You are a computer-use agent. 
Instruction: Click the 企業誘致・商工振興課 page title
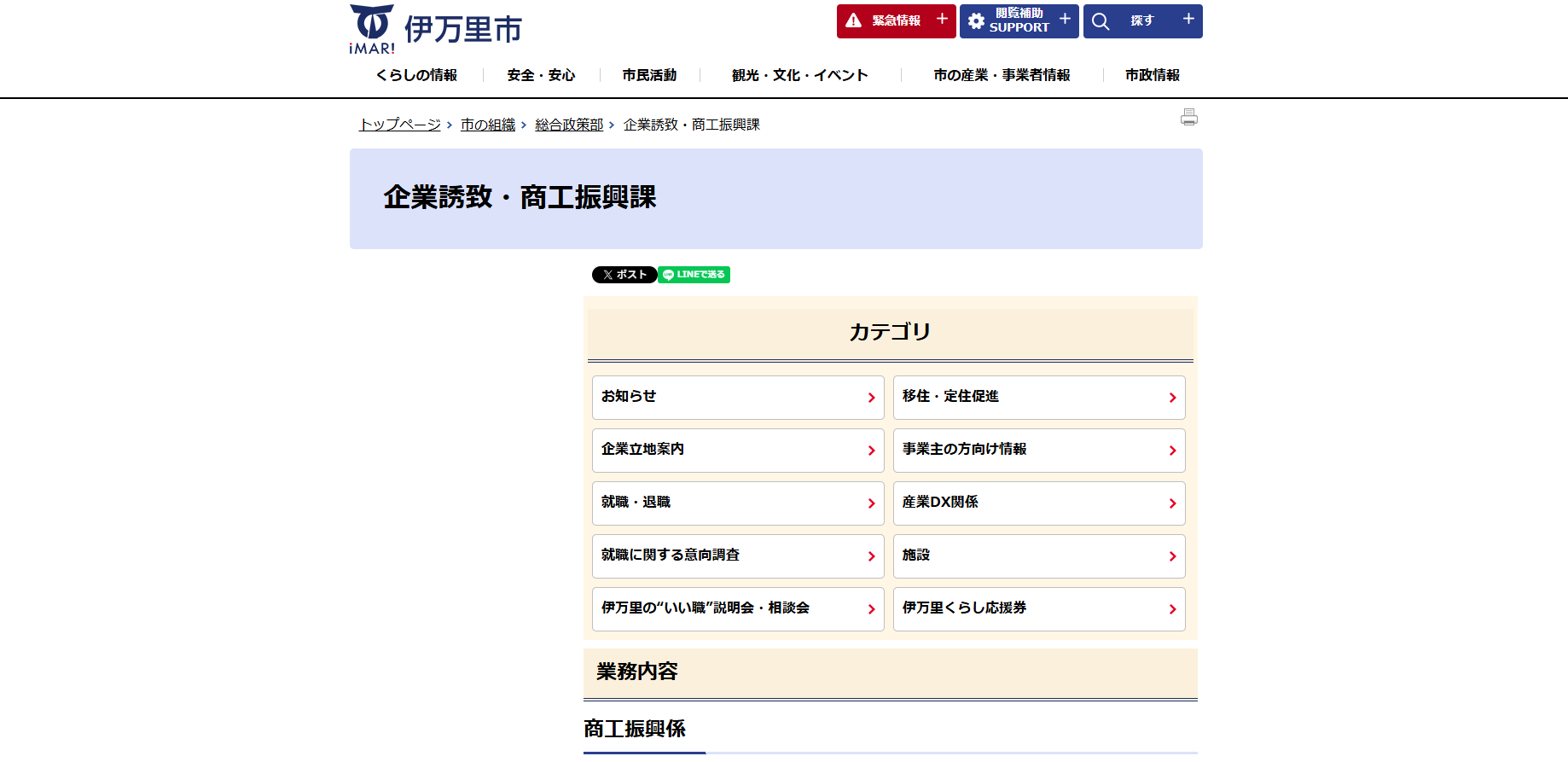click(520, 198)
